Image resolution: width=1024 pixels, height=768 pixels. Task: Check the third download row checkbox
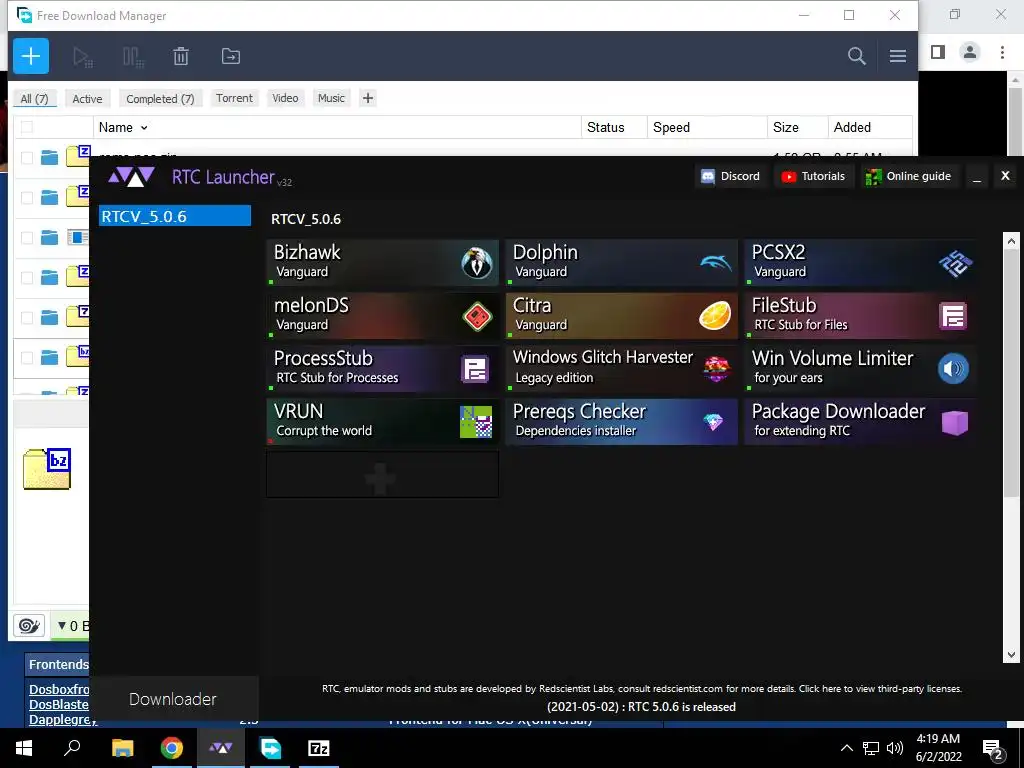(x=27, y=238)
